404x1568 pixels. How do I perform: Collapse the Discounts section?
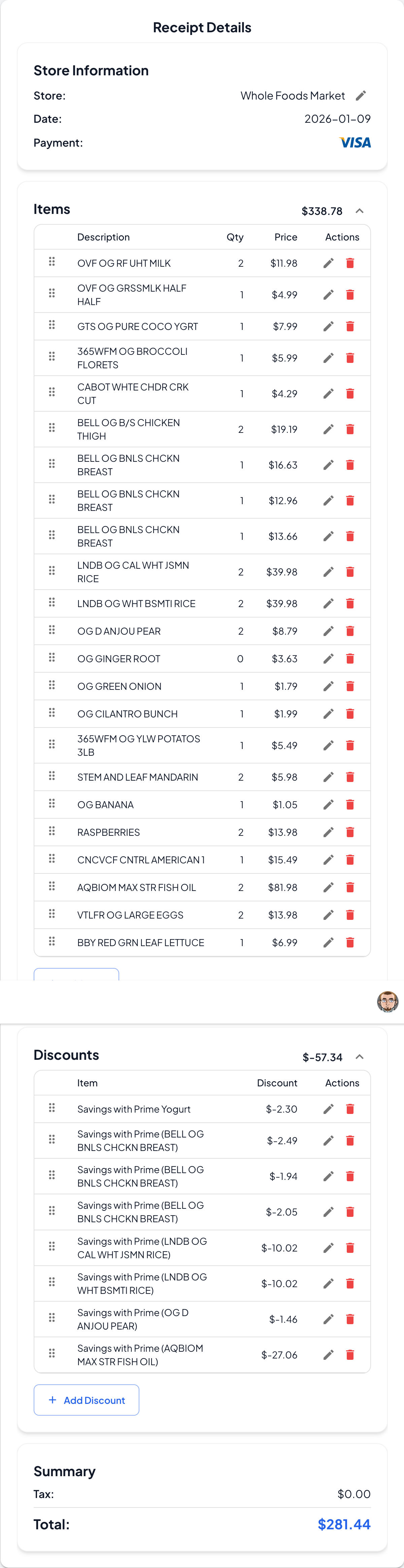click(x=360, y=1057)
